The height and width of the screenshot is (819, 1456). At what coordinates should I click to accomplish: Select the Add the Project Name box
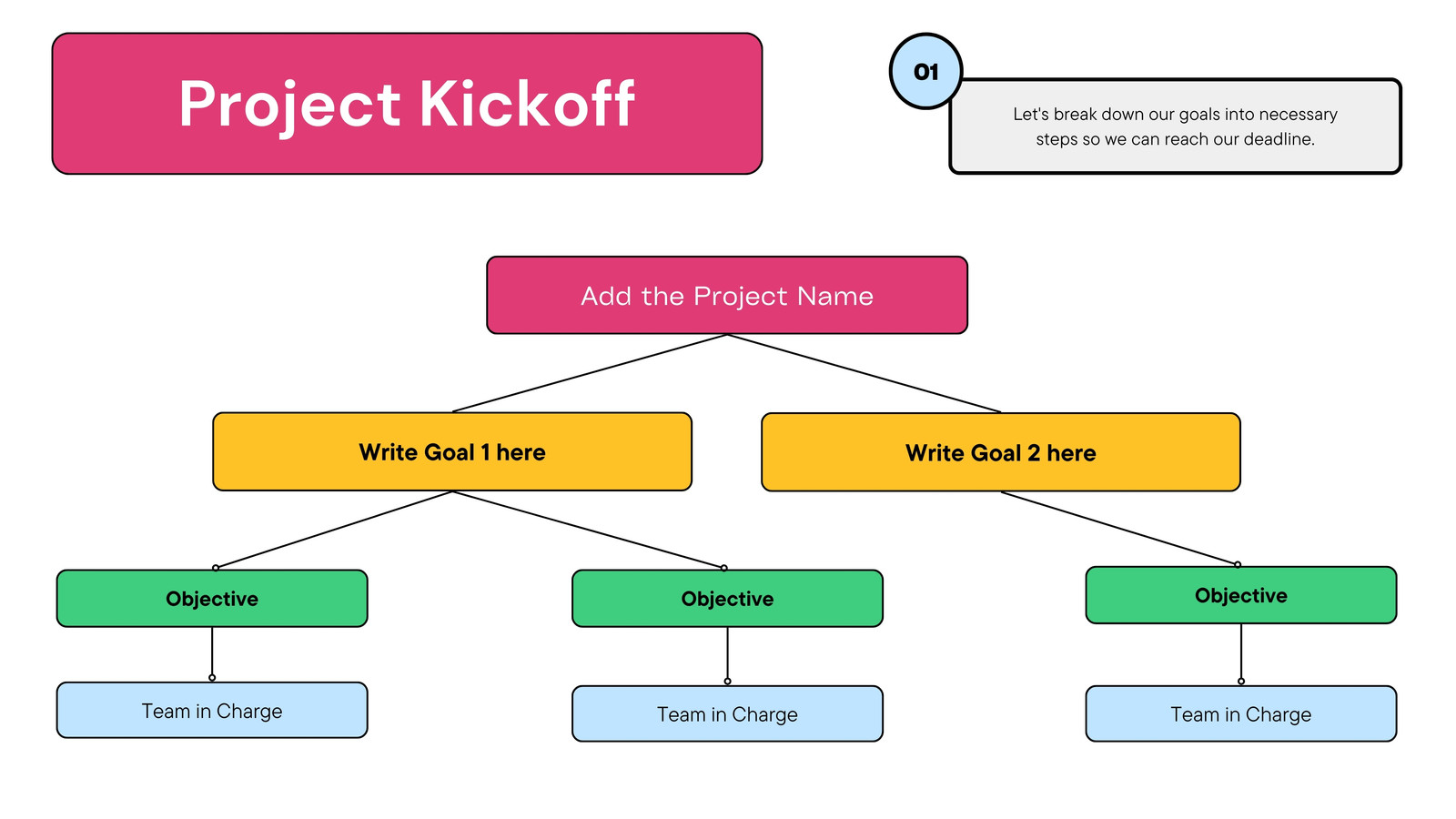(727, 295)
